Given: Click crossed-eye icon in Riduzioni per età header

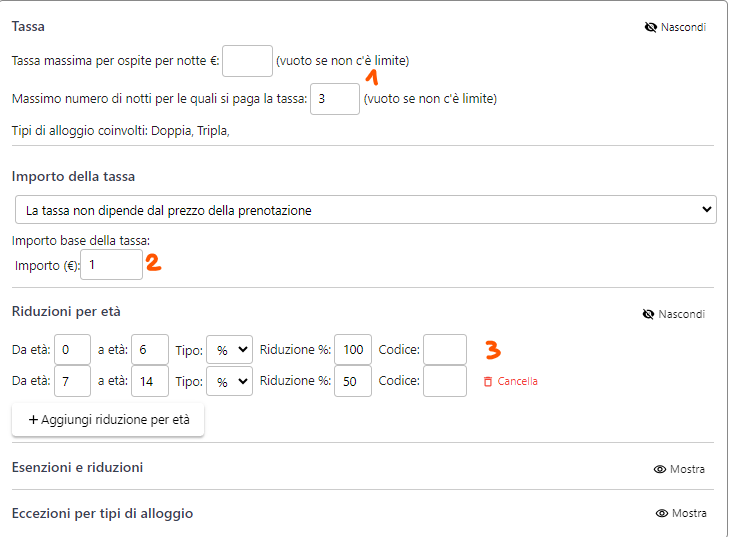Looking at the screenshot, I should click(648, 314).
